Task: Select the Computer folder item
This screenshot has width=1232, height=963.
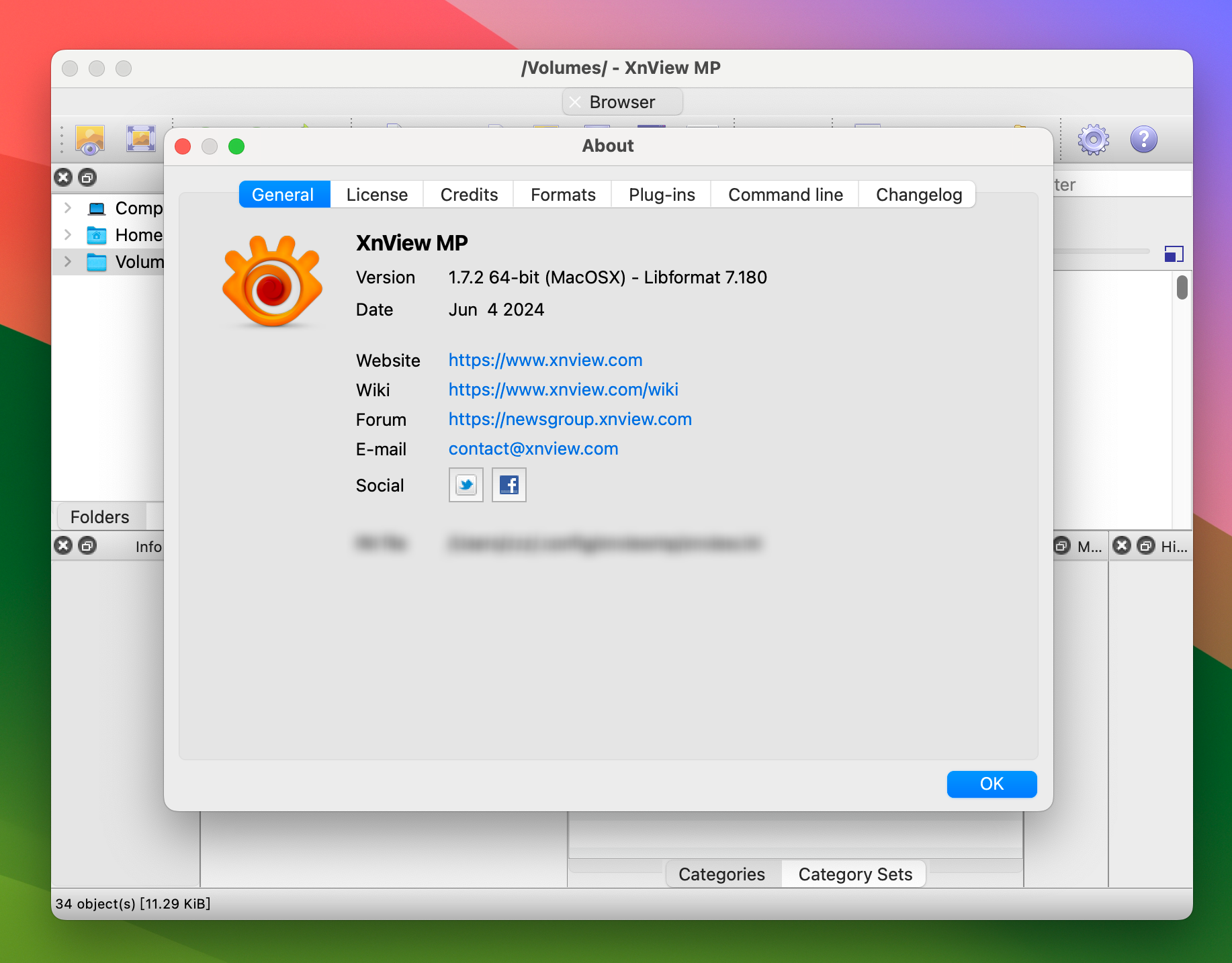Action: click(125, 208)
